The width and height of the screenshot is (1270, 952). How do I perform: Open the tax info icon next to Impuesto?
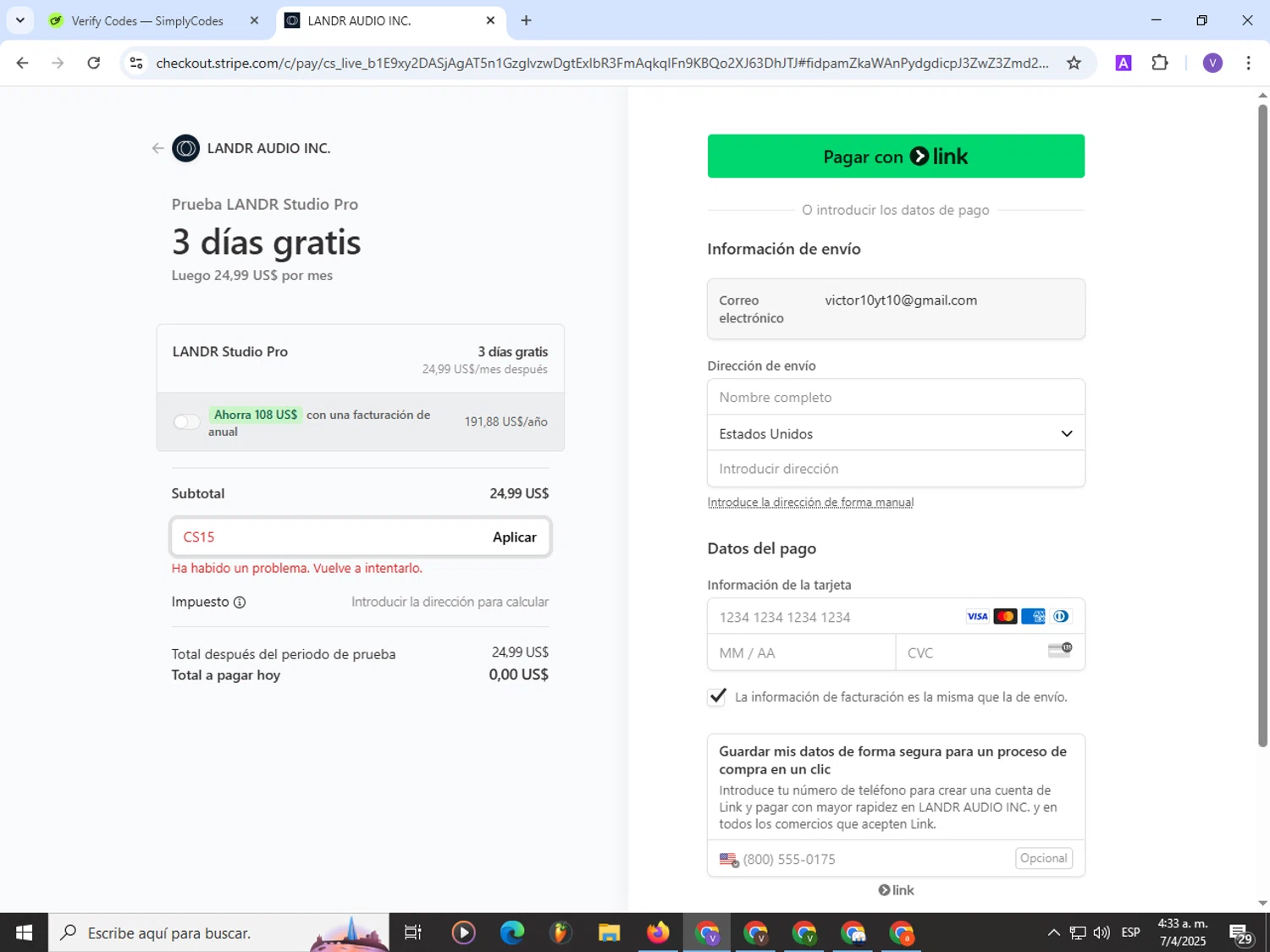[240, 603]
